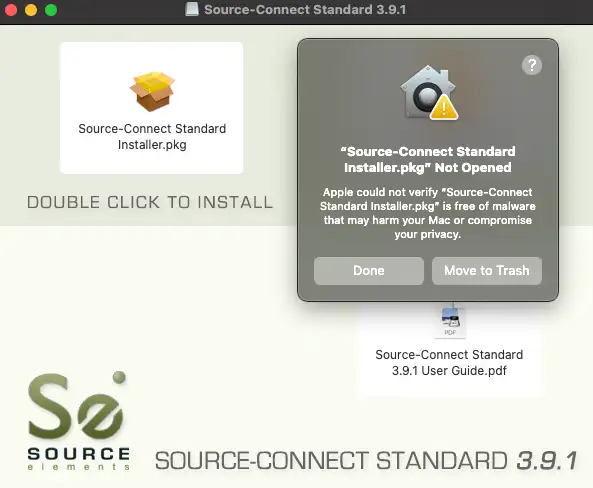The height and width of the screenshot is (488, 593).
Task: Click the yellow minimize window button
Action: click(31, 10)
